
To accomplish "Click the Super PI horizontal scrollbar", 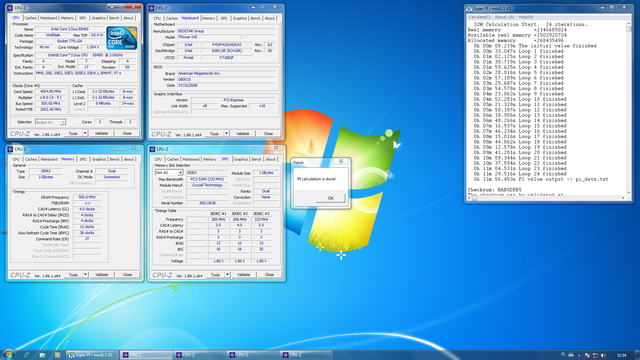I will [546, 198].
